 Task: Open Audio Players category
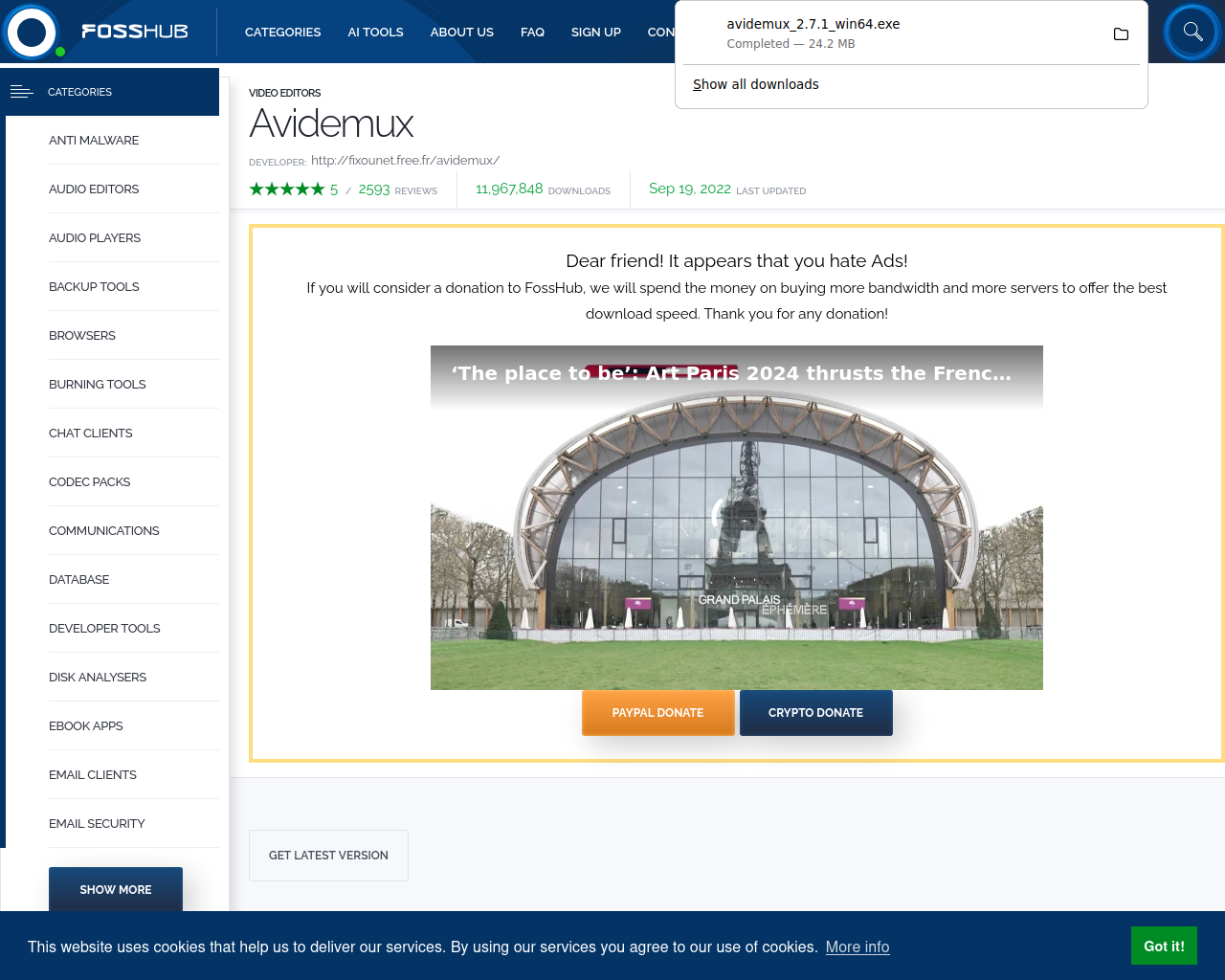(95, 237)
